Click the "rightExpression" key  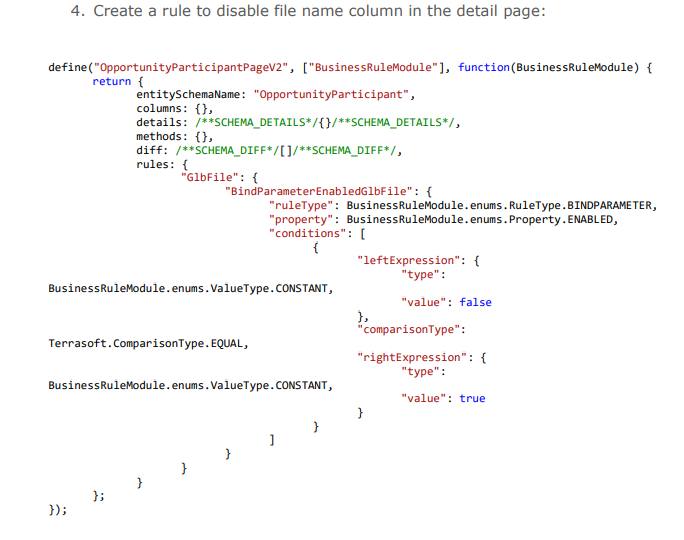(x=412, y=358)
